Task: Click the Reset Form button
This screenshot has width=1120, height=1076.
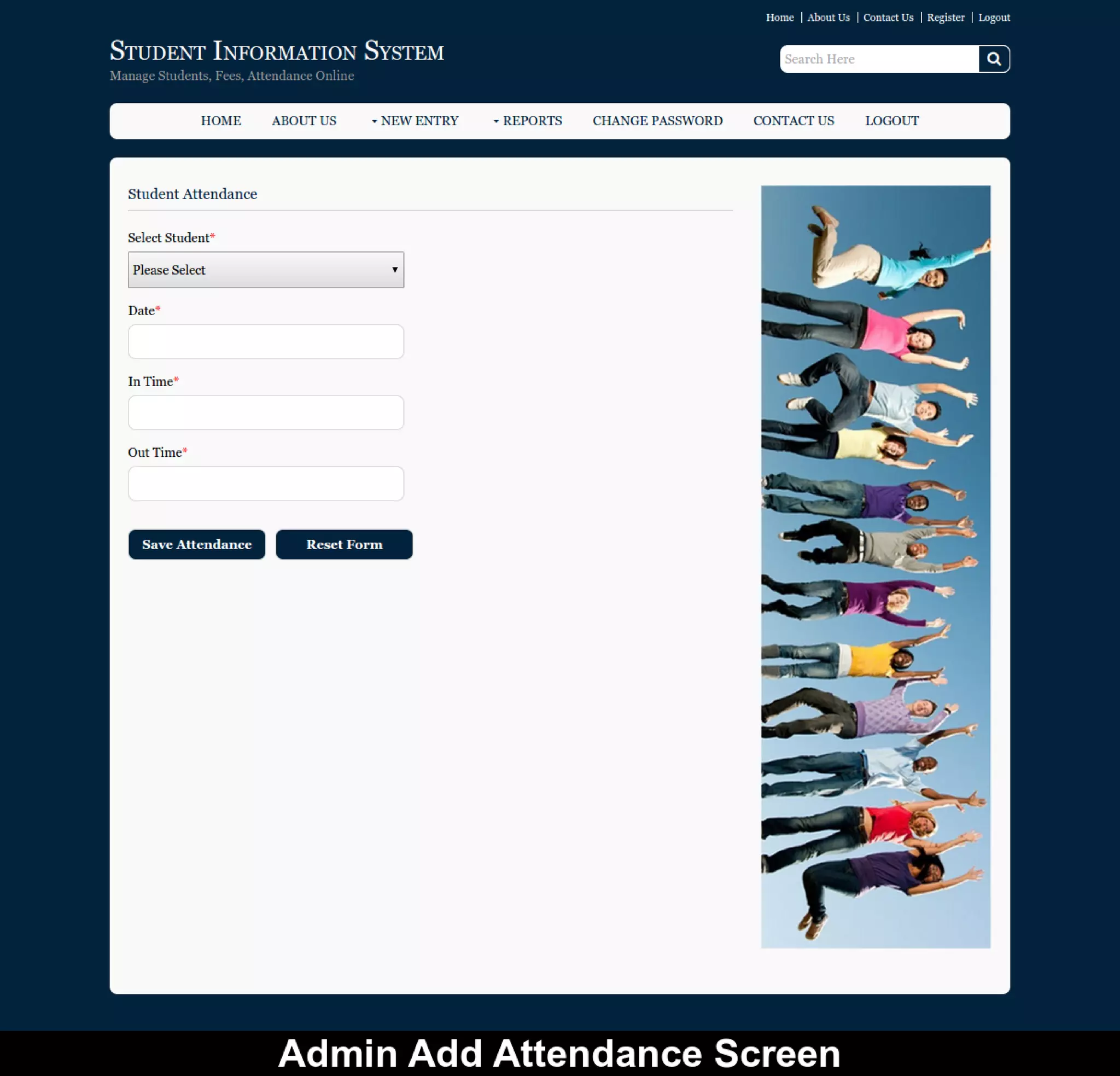Action: point(344,544)
